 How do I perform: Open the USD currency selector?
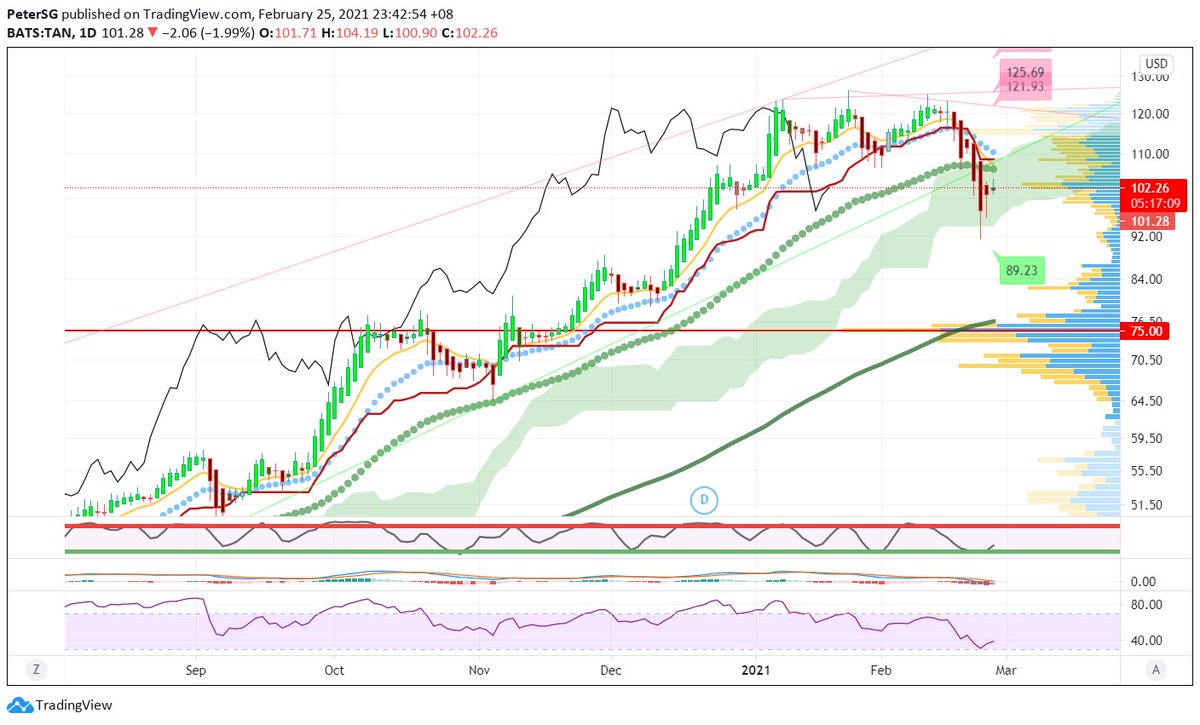[1157, 64]
